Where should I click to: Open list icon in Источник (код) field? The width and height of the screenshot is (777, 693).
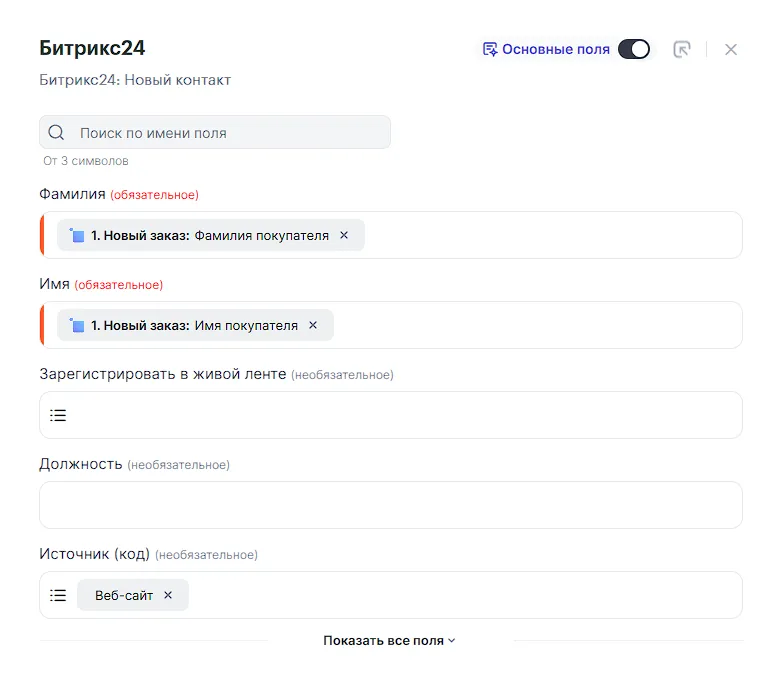click(58, 595)
